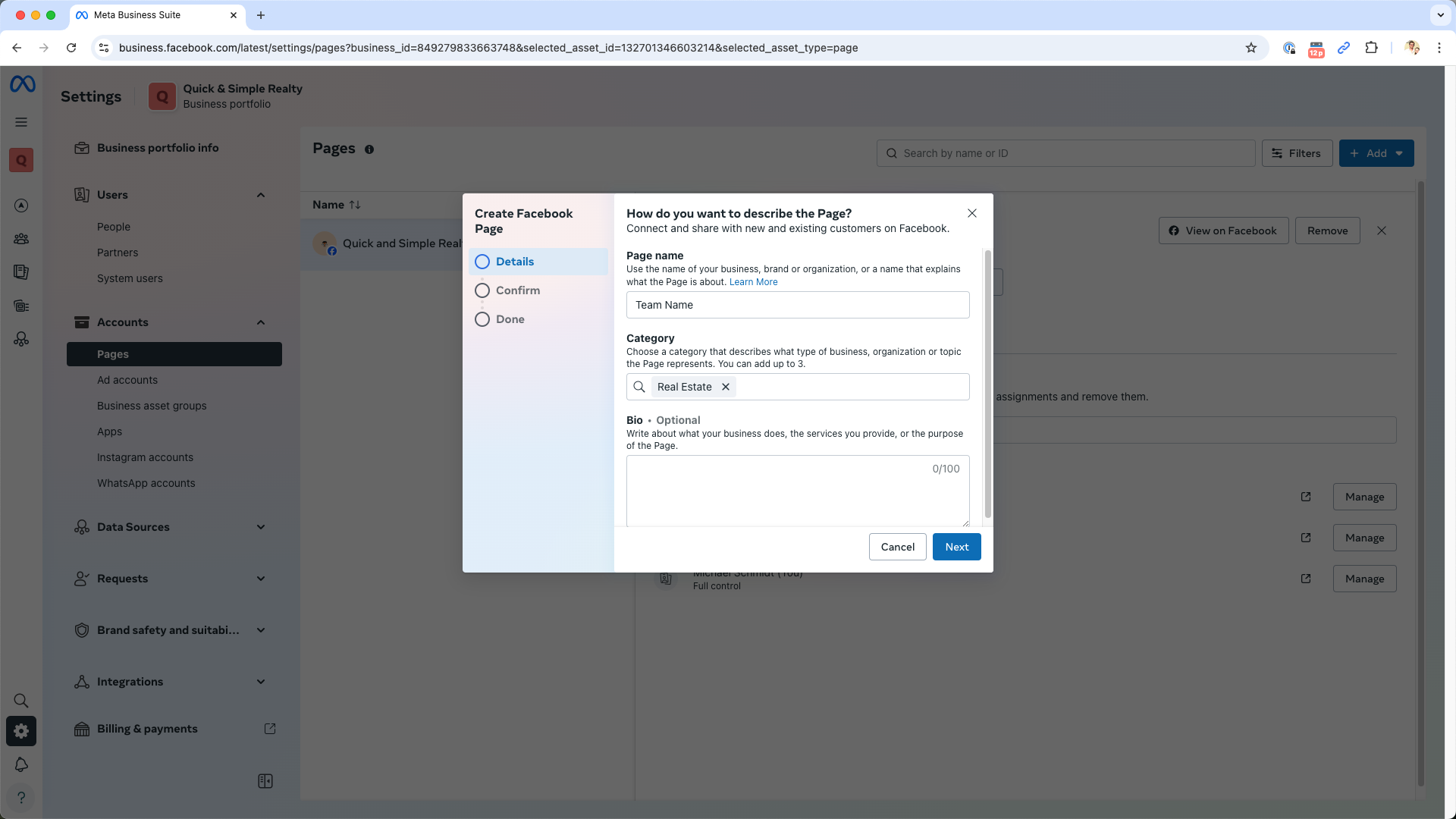Click View on Facebook button
Viewport: 1456px width, 819px height.
1223,231
